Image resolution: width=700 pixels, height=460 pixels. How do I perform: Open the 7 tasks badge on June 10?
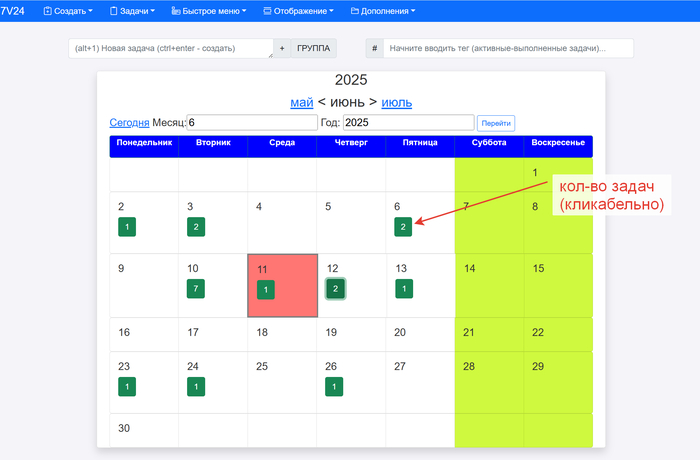(196, 289)
